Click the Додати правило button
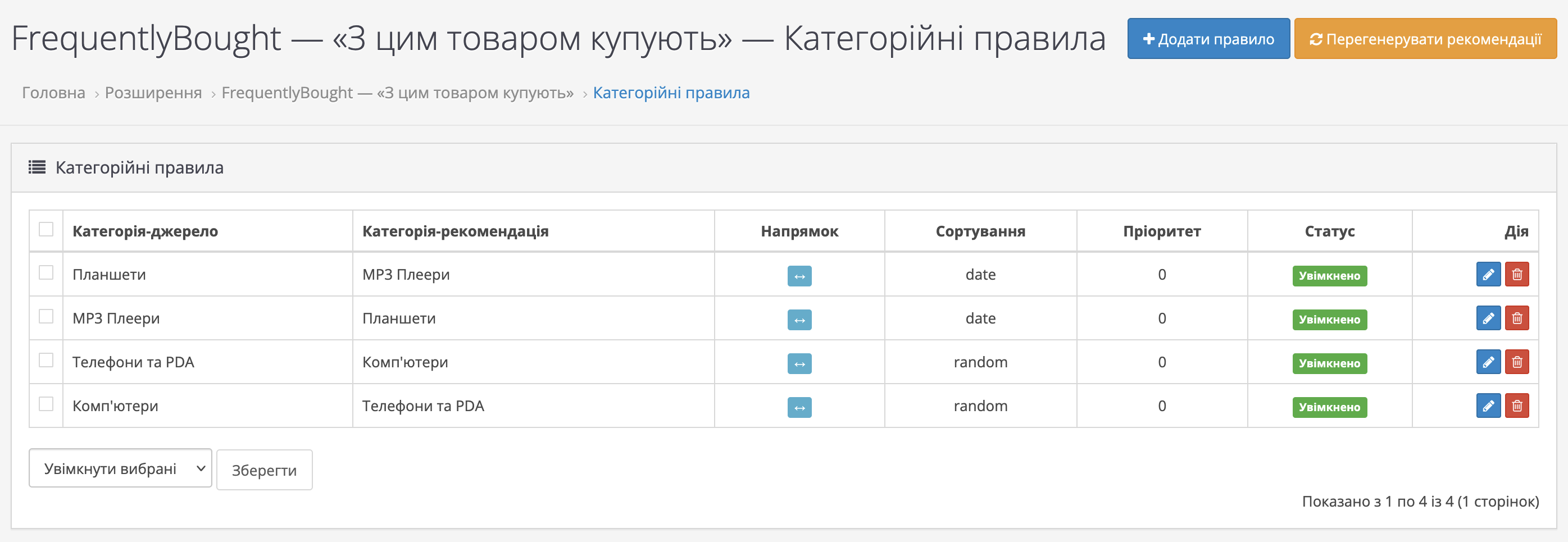This screenshot has width=1568, height=542. coord(1208,39)
